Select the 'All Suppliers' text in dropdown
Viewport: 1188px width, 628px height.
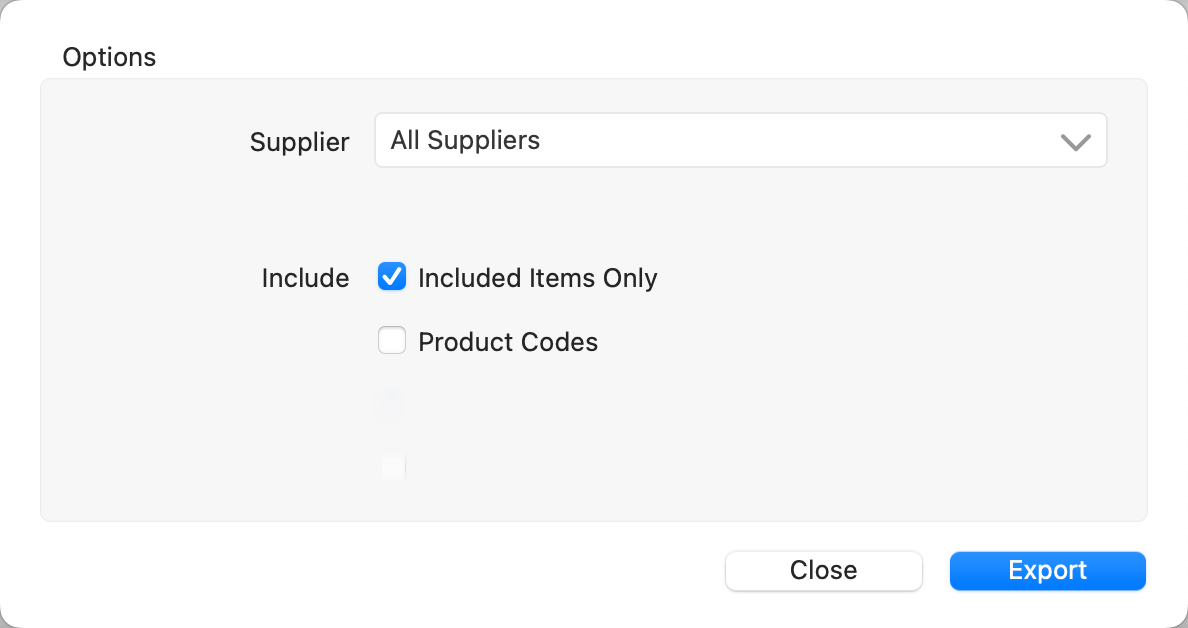465,140
